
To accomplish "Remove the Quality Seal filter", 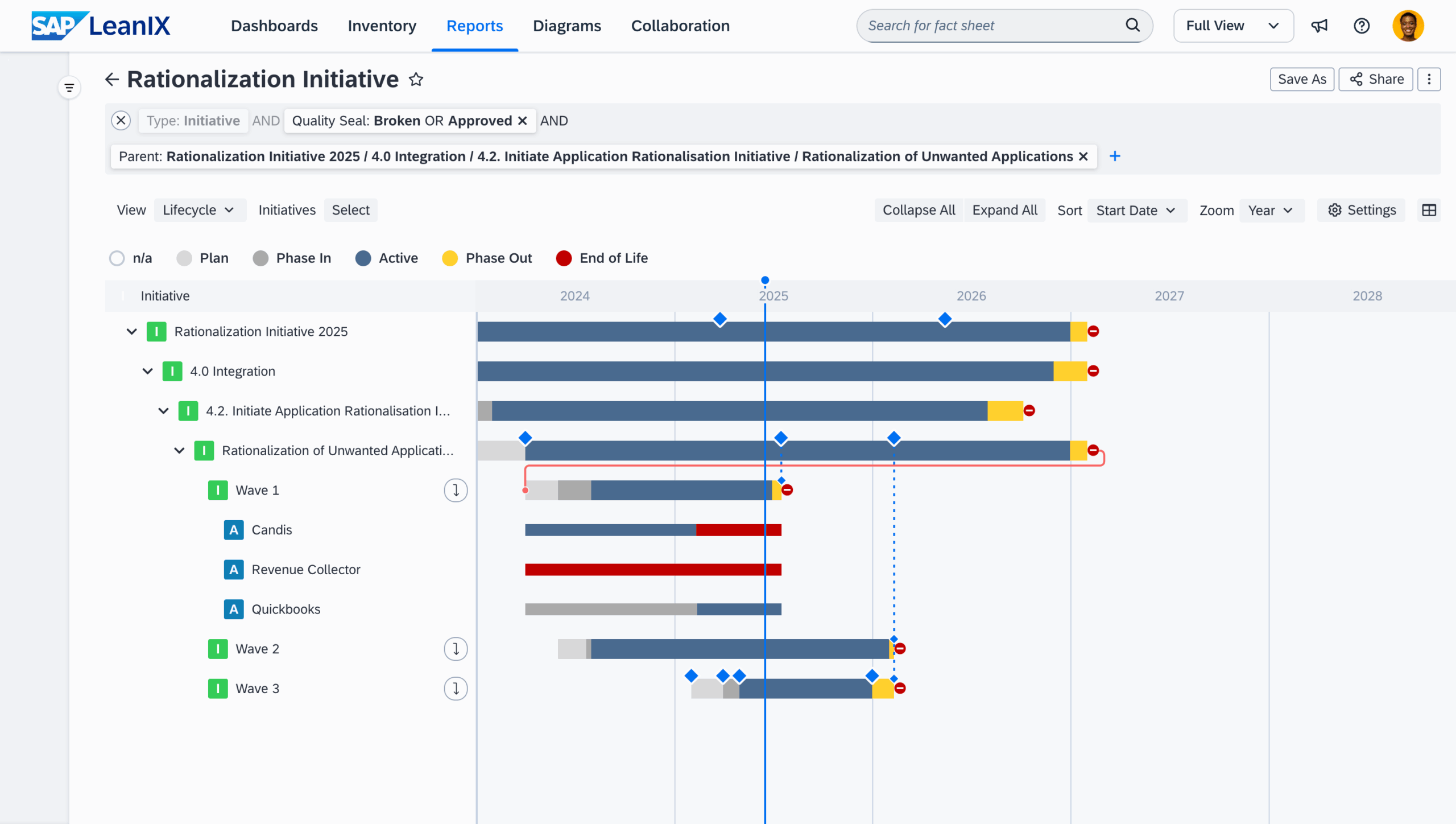I will pyautogui.click(x=522, y=121).
